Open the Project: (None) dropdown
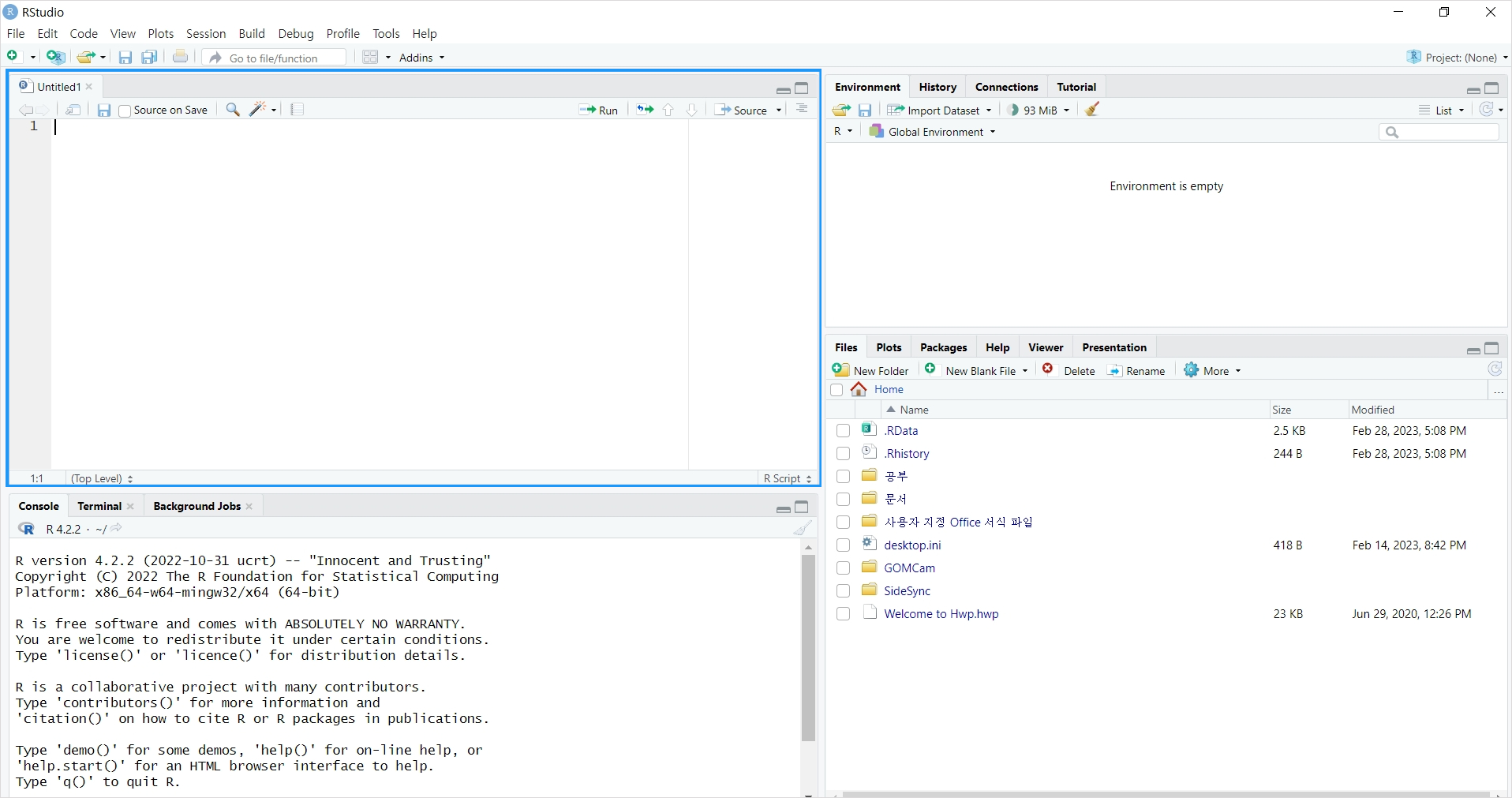This screenshot has width=1512, height=798. coord(1457,58)
